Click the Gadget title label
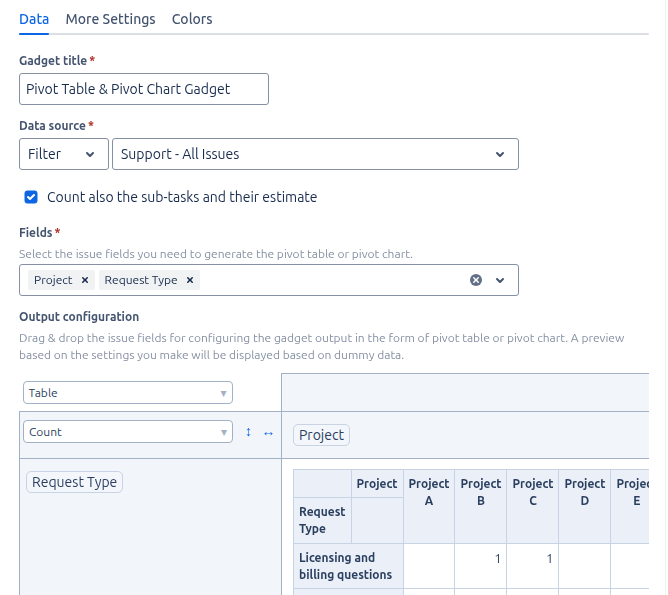The image size is (668, 595). click(x=53, y=61)
